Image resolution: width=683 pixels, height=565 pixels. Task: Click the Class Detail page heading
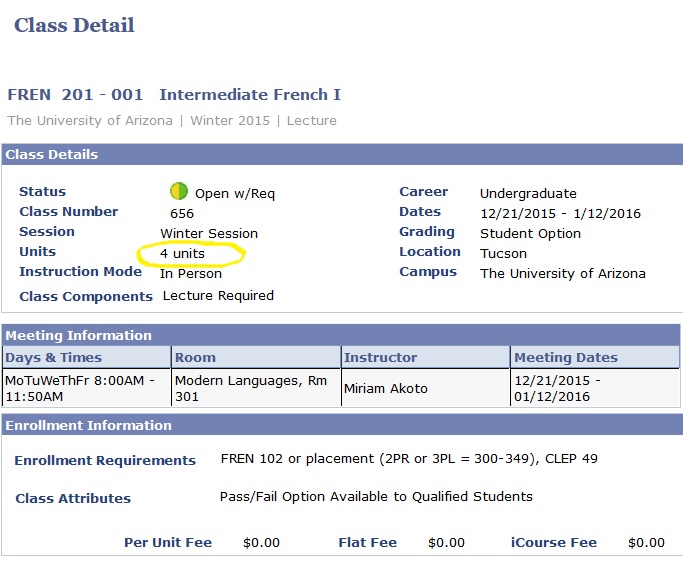coord(74,25)
